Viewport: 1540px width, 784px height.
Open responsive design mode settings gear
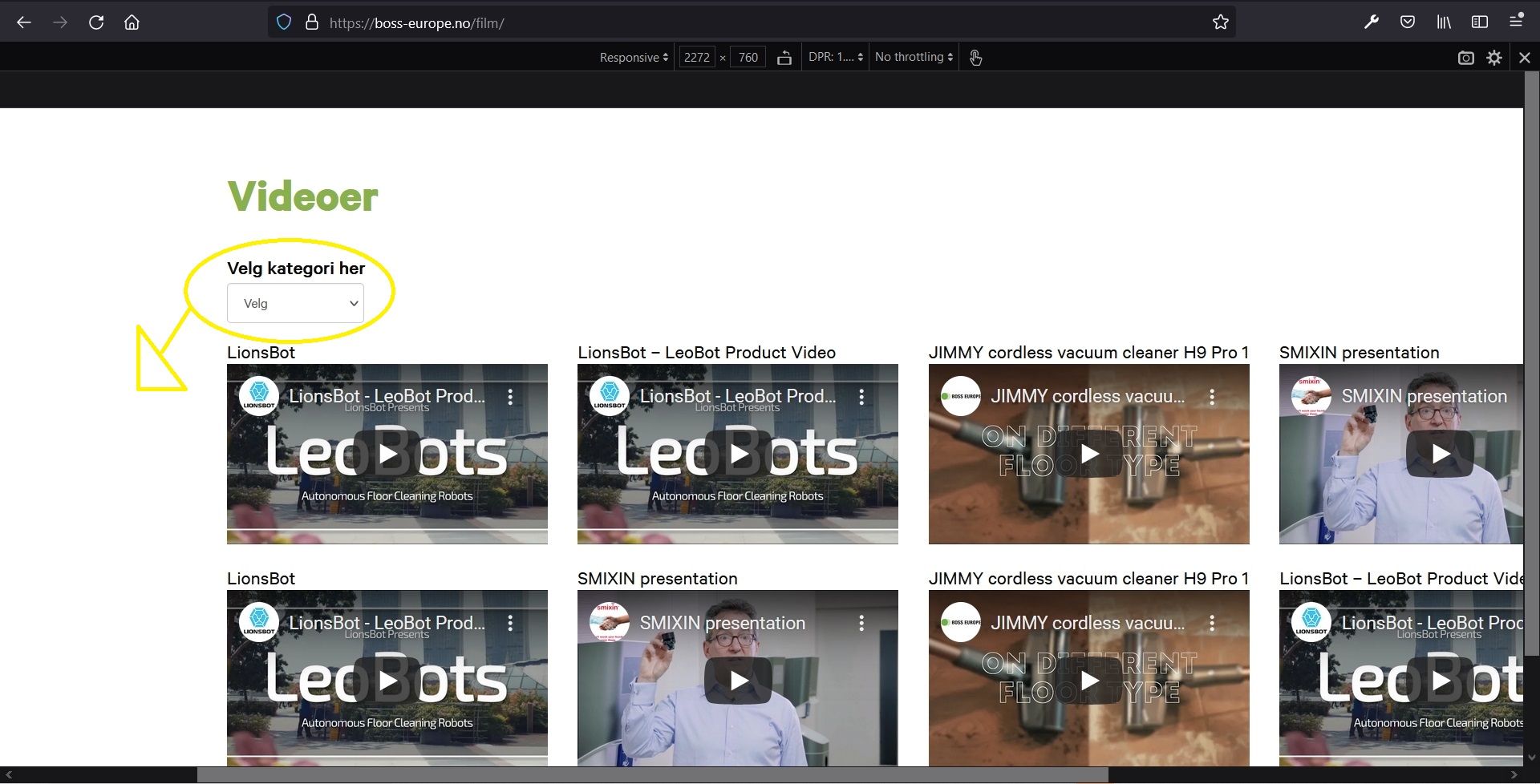[1494, 58]
